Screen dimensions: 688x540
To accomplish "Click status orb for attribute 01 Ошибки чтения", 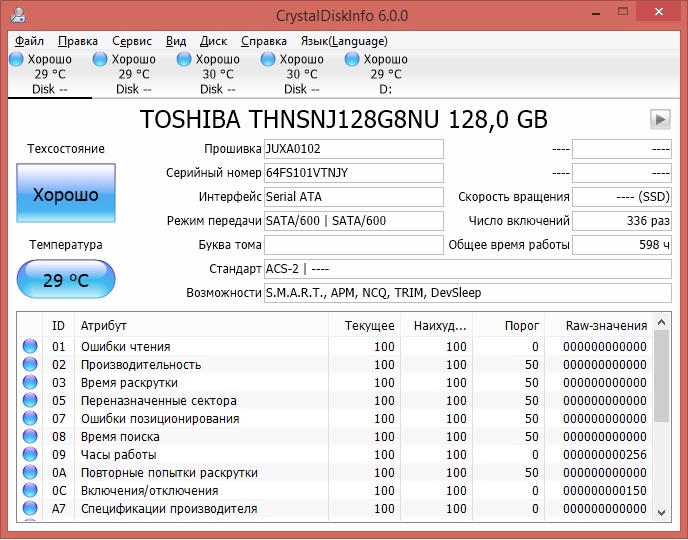I will pyautogui.click(x=29, y=347).
